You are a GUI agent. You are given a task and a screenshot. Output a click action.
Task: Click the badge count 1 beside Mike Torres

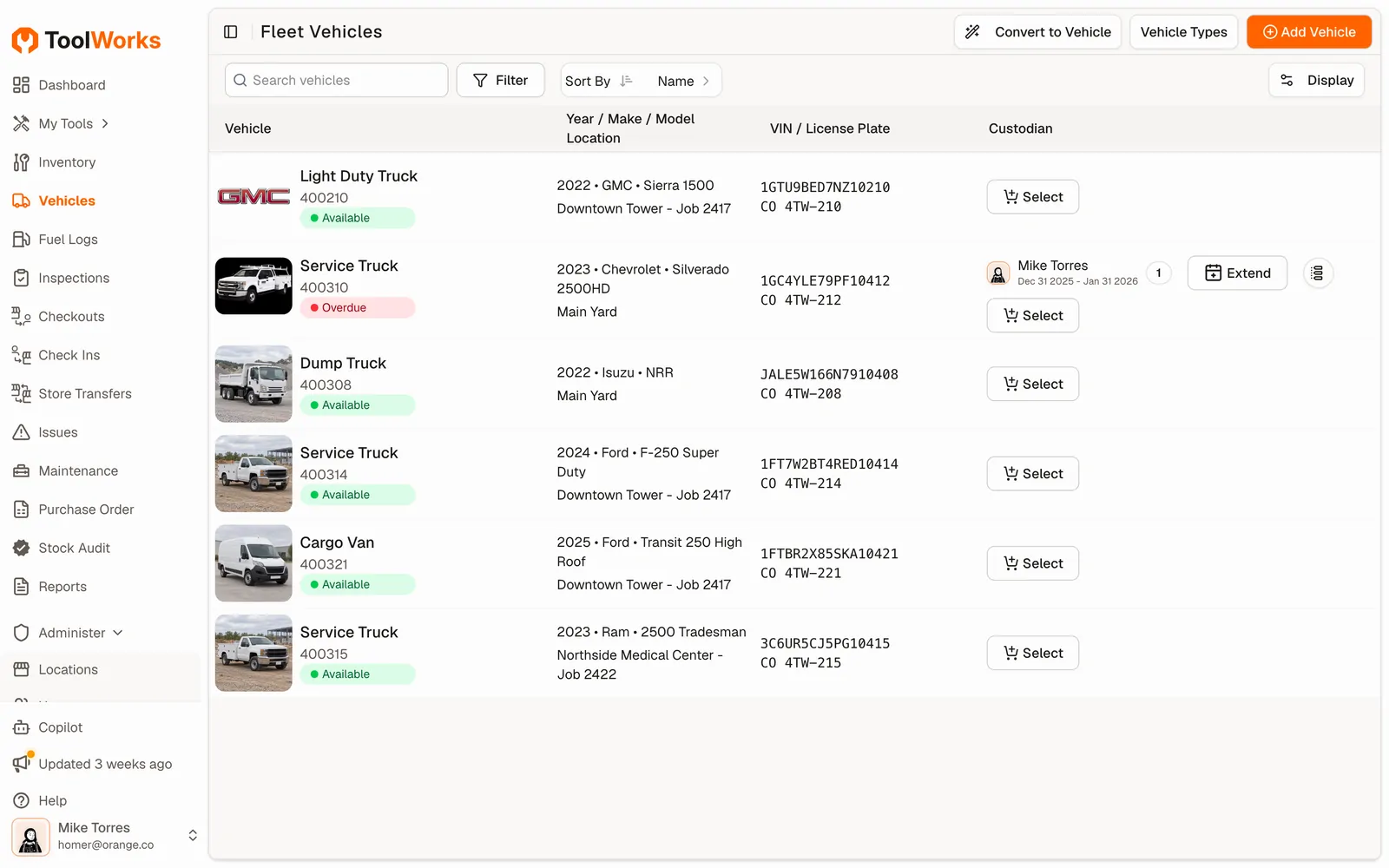click(1158, 273)
